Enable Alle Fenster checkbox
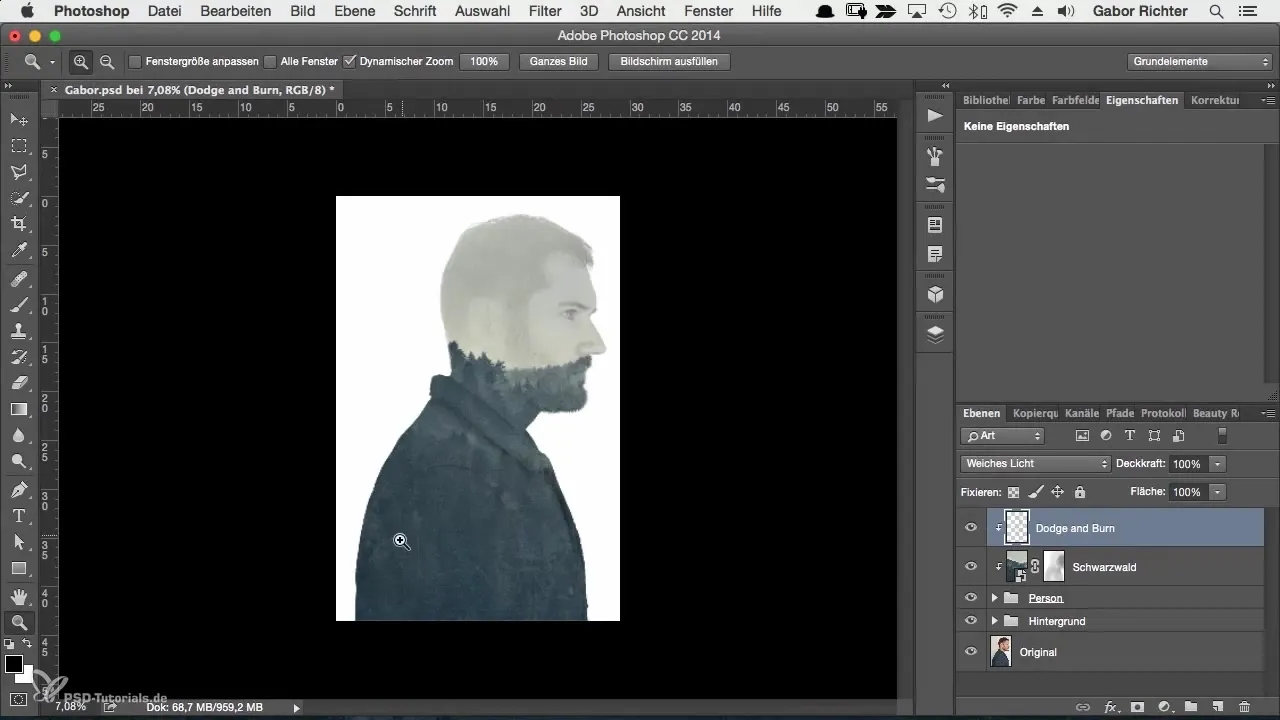The height and width of the screenshot is (720, 1280). click(270, 61)
